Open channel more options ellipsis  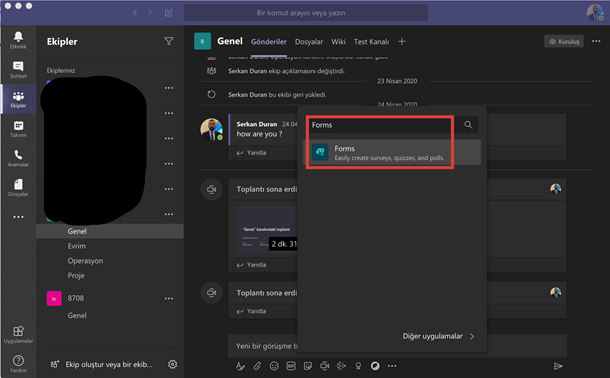point(596,41)
